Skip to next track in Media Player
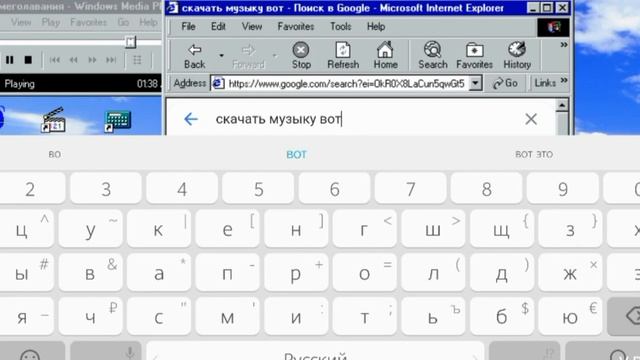Image resolution: width=640 pixels, height=360 pixels. 111,60
